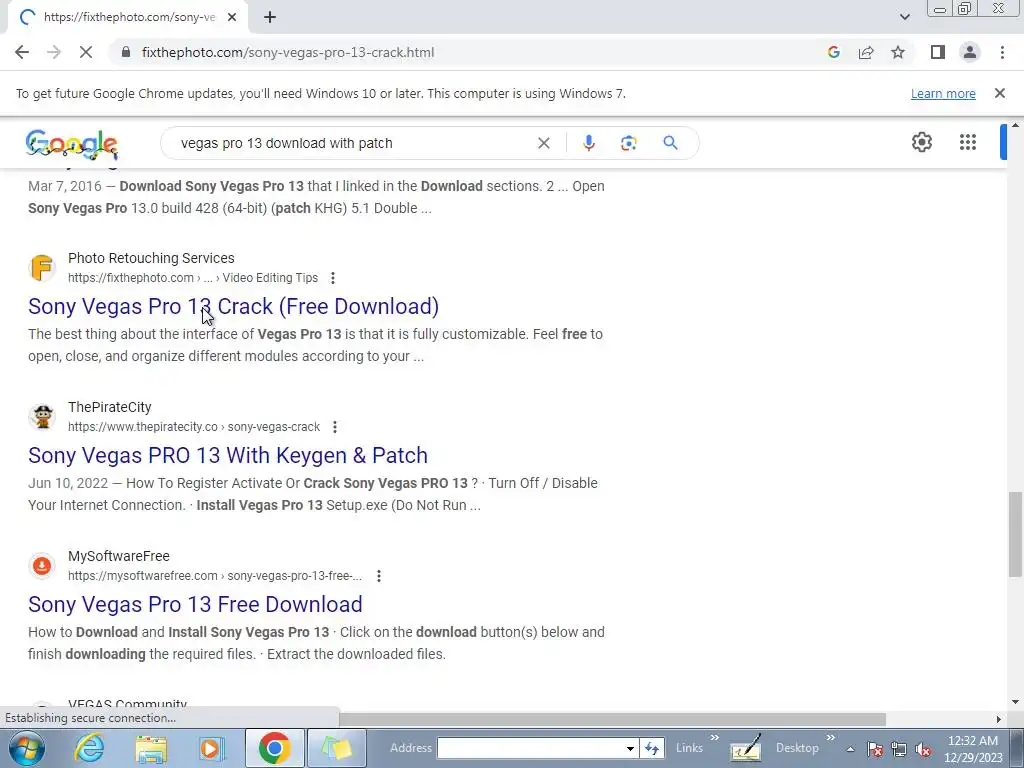Click the Address toolbar go button
Viewport: 1024px width, 768px height.
[652, 748]
